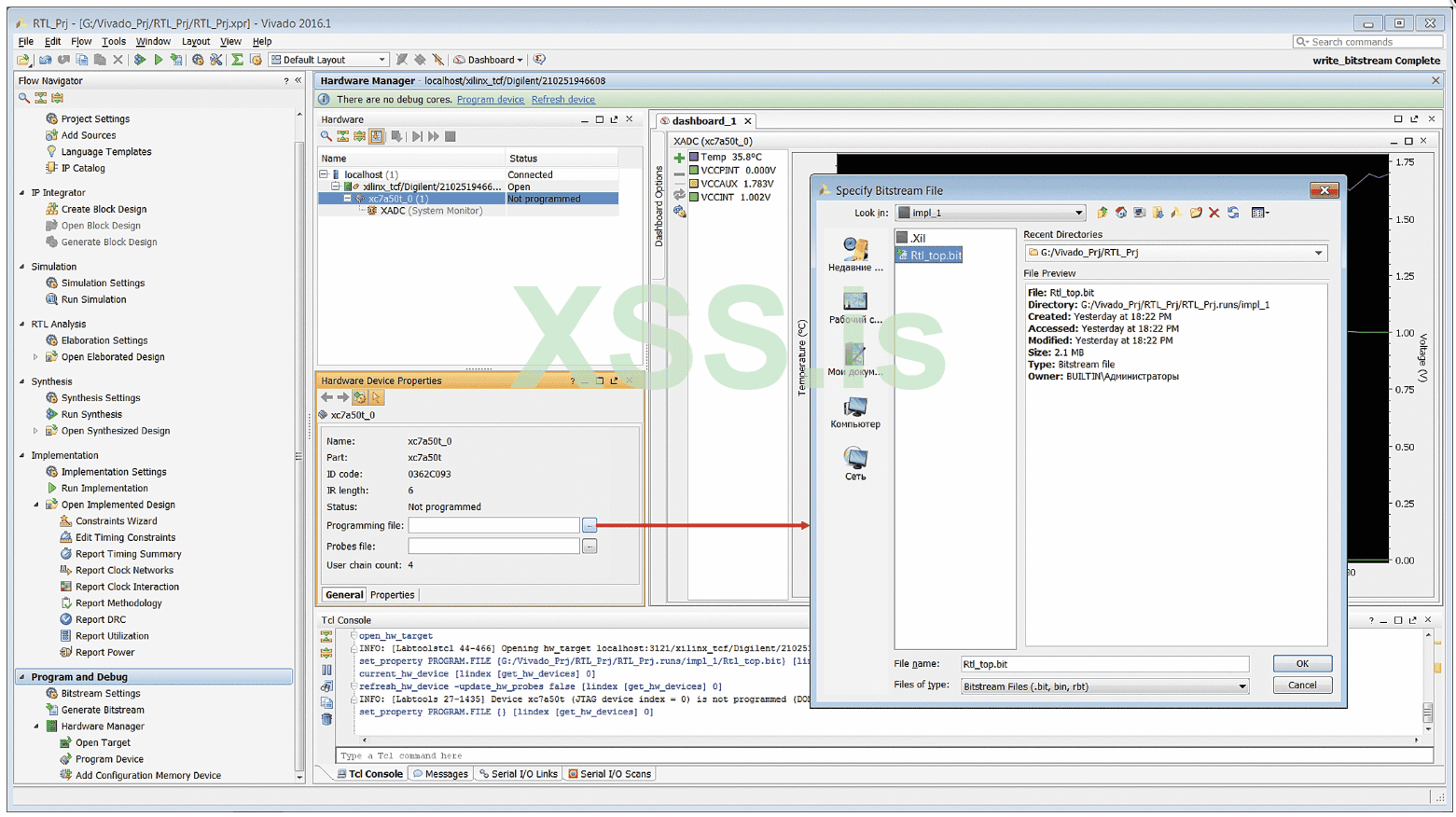This screenshot has width=1456, height=817.
Task: Click the Program device link
Action: point(490,99)
